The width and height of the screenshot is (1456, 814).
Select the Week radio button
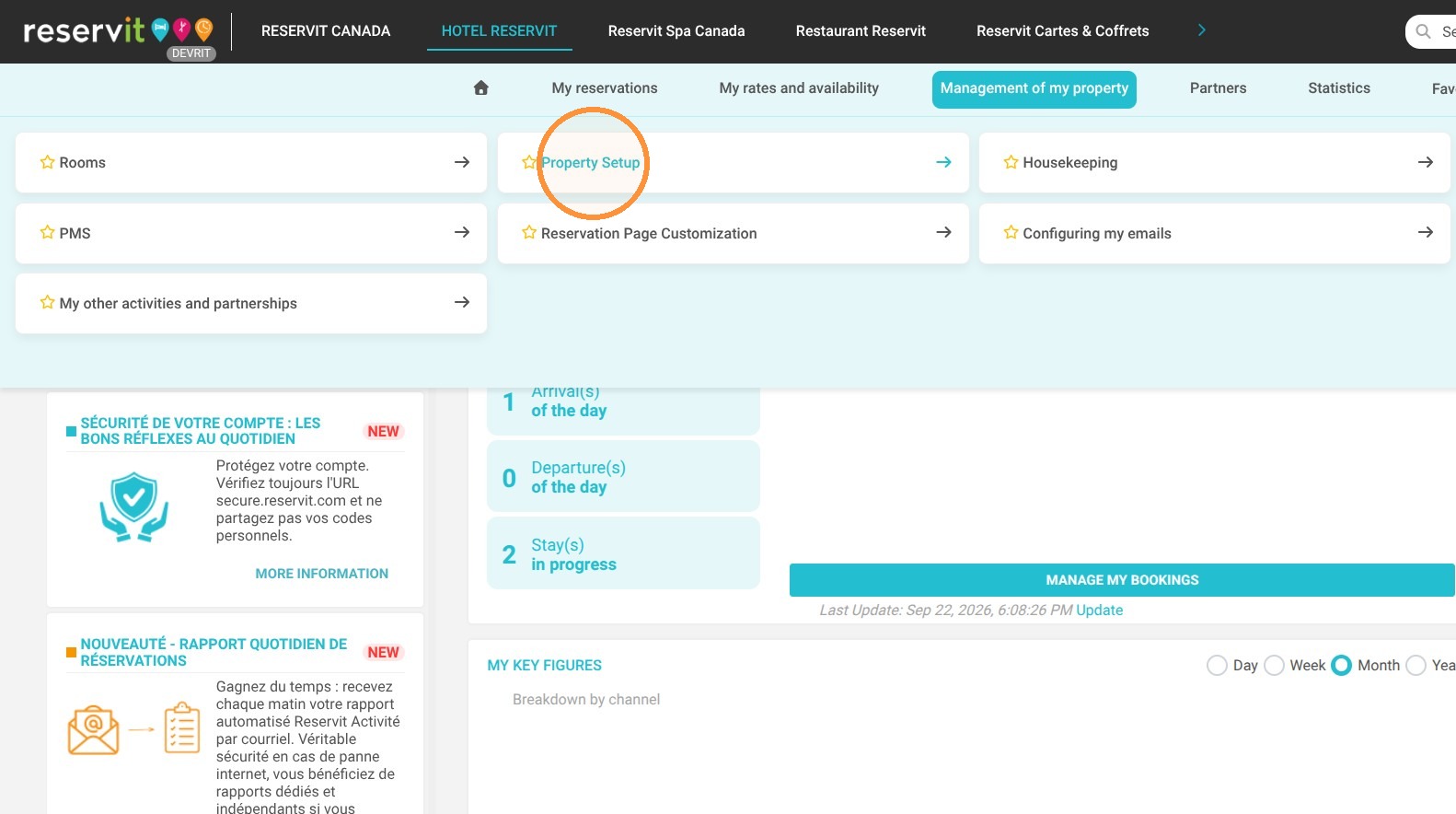click(1274, 665)
